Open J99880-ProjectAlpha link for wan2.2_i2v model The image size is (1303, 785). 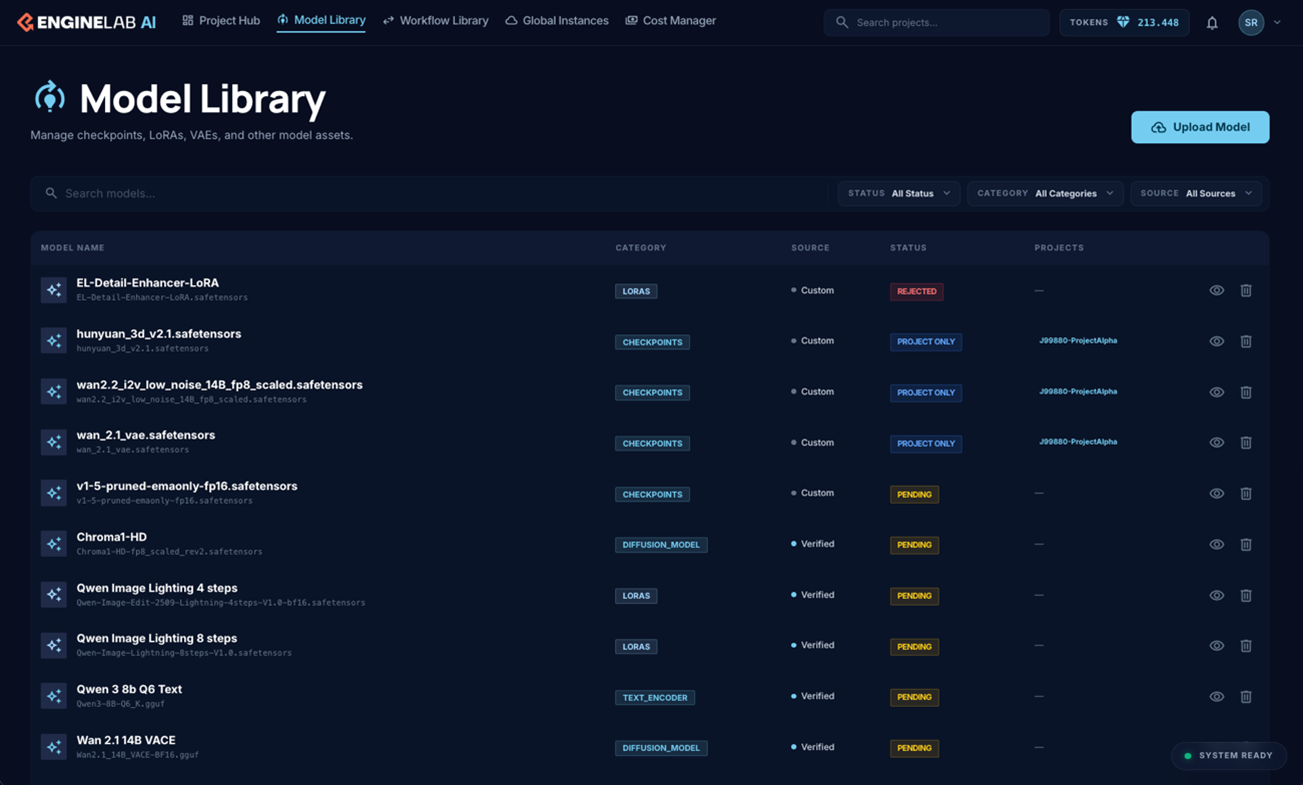click(x=1078, y=392)
